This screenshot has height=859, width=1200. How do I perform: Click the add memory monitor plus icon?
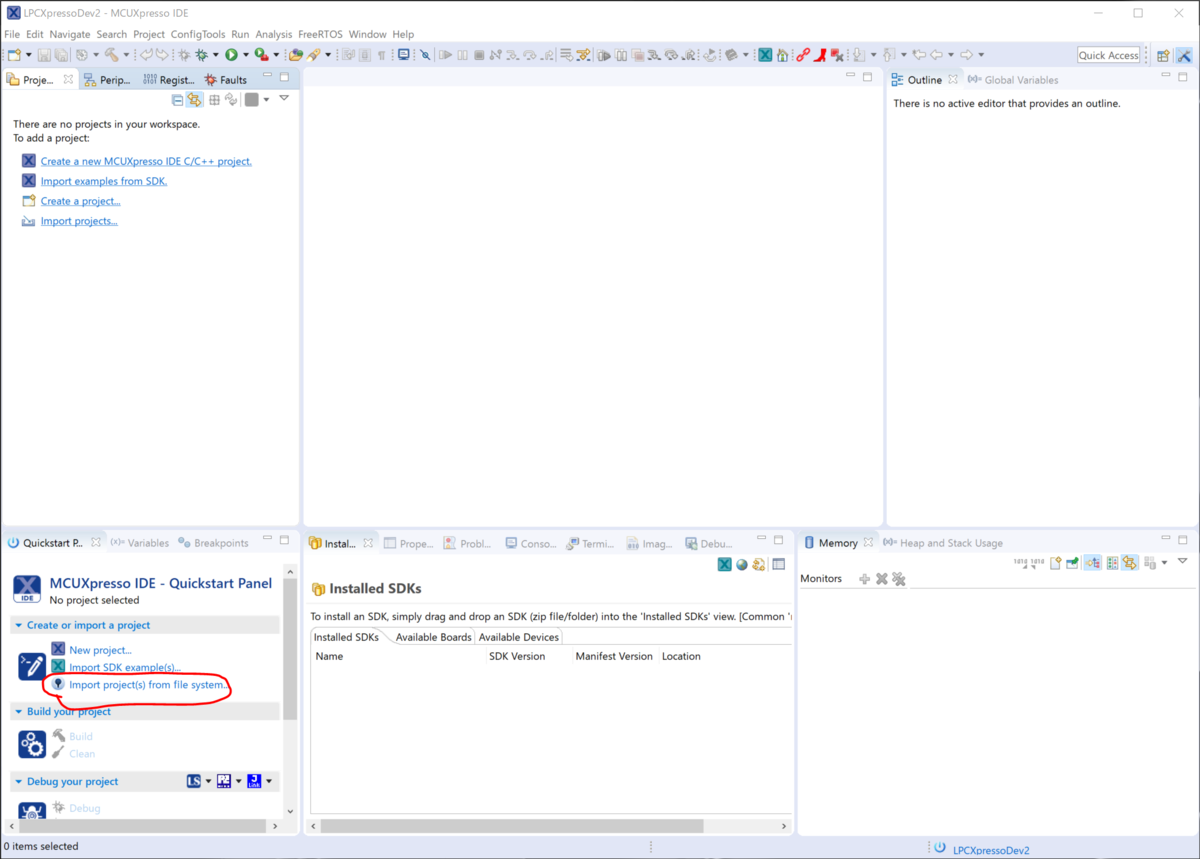coord(864,579)
